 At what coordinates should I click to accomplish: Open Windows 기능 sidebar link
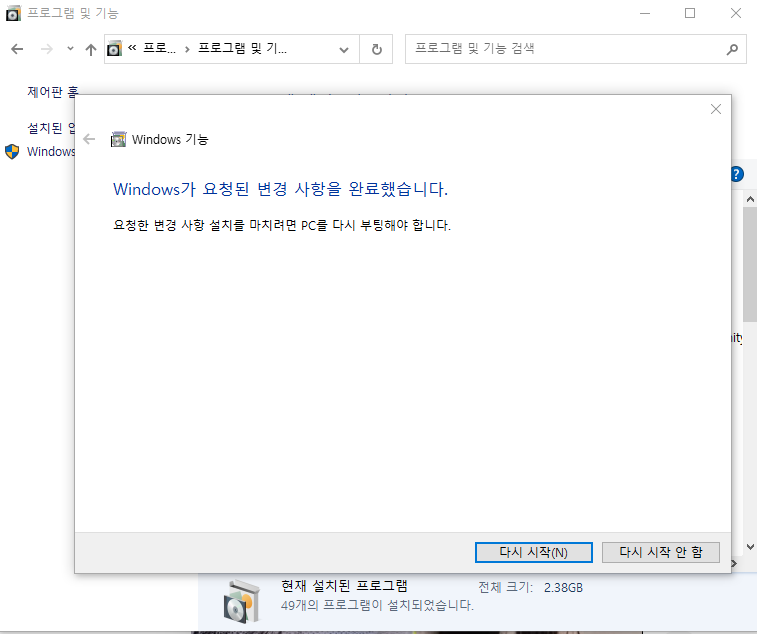coord(51,152)
